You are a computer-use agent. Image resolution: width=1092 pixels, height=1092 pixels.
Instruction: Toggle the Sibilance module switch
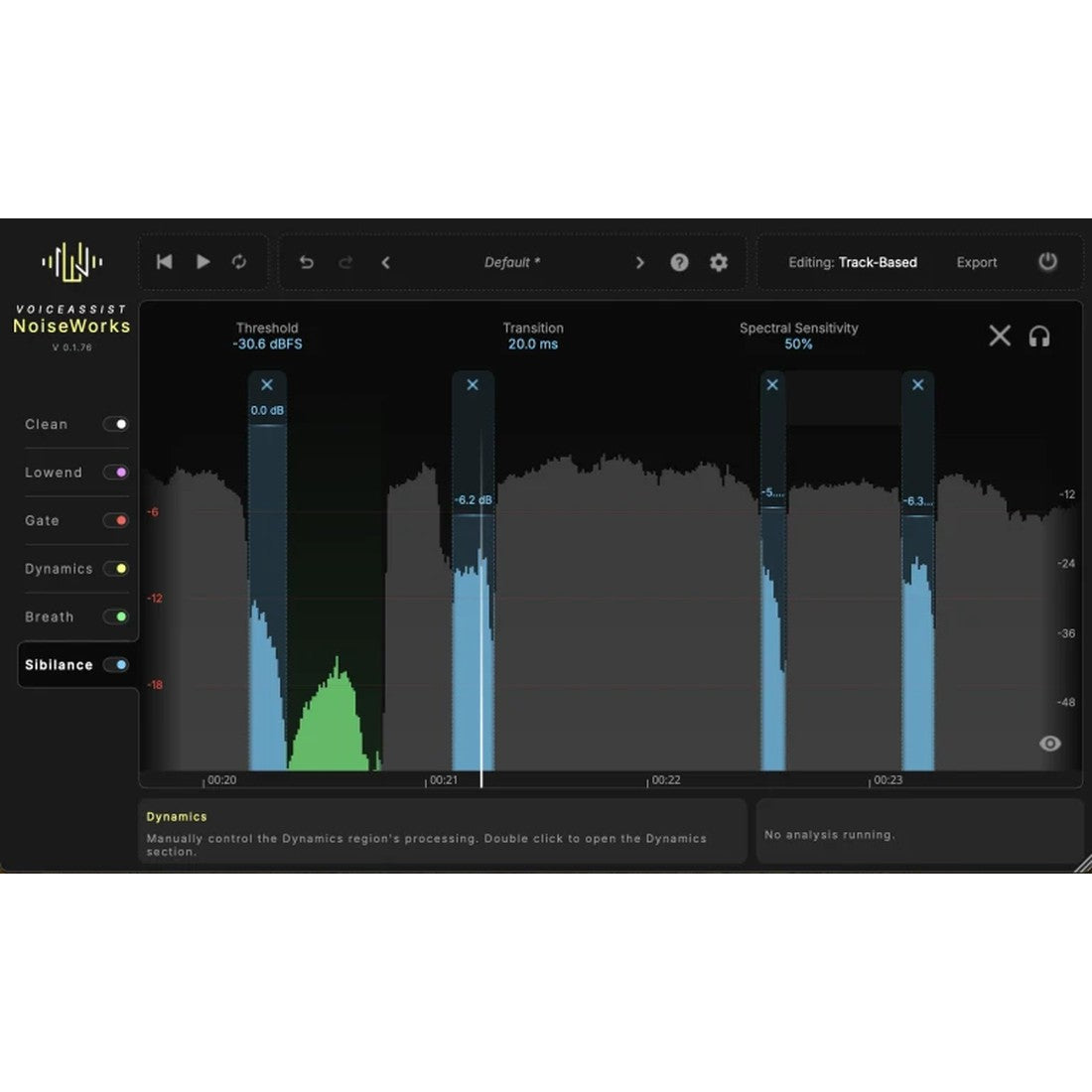click(115, 664)
